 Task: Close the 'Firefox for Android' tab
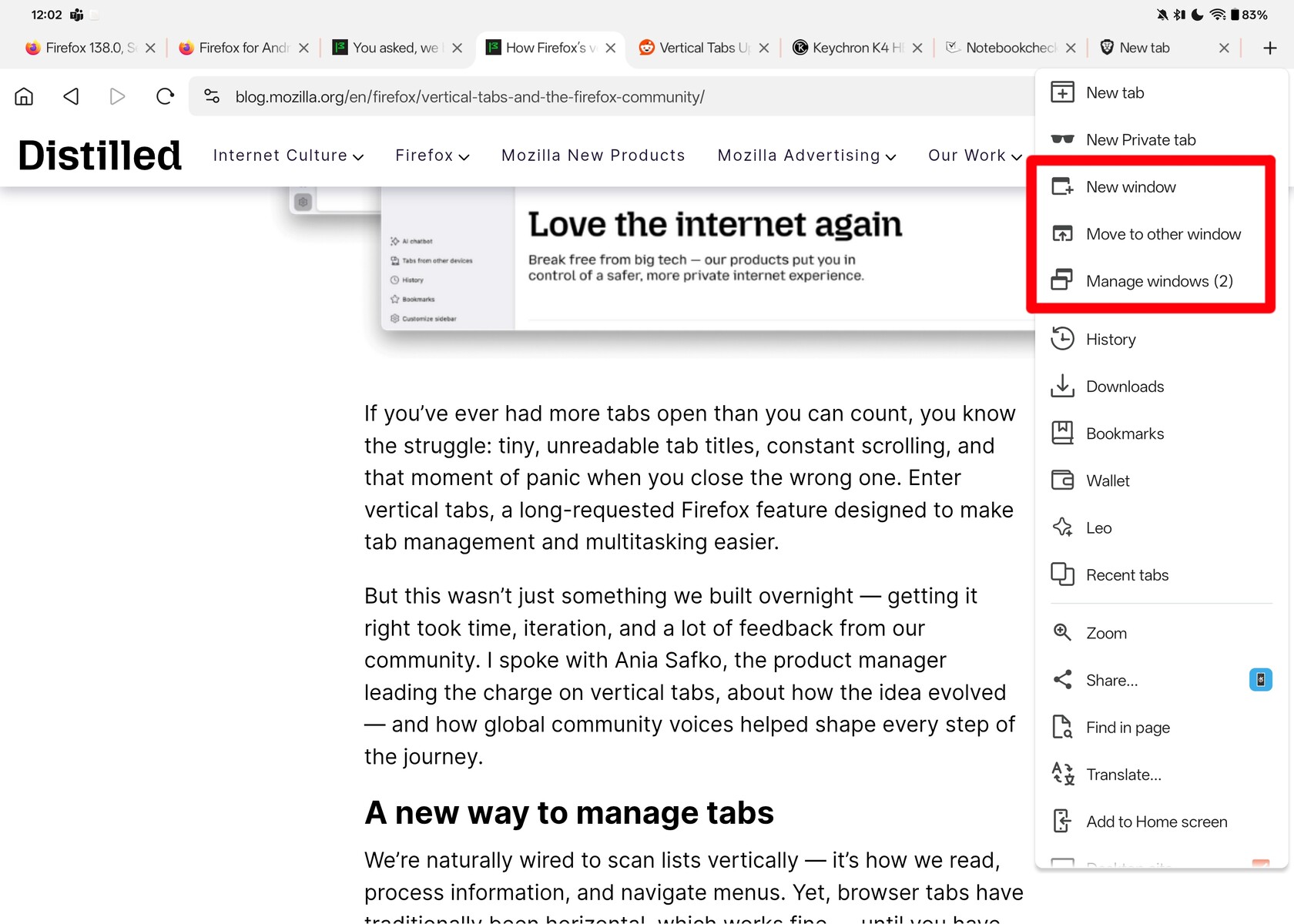303,48
